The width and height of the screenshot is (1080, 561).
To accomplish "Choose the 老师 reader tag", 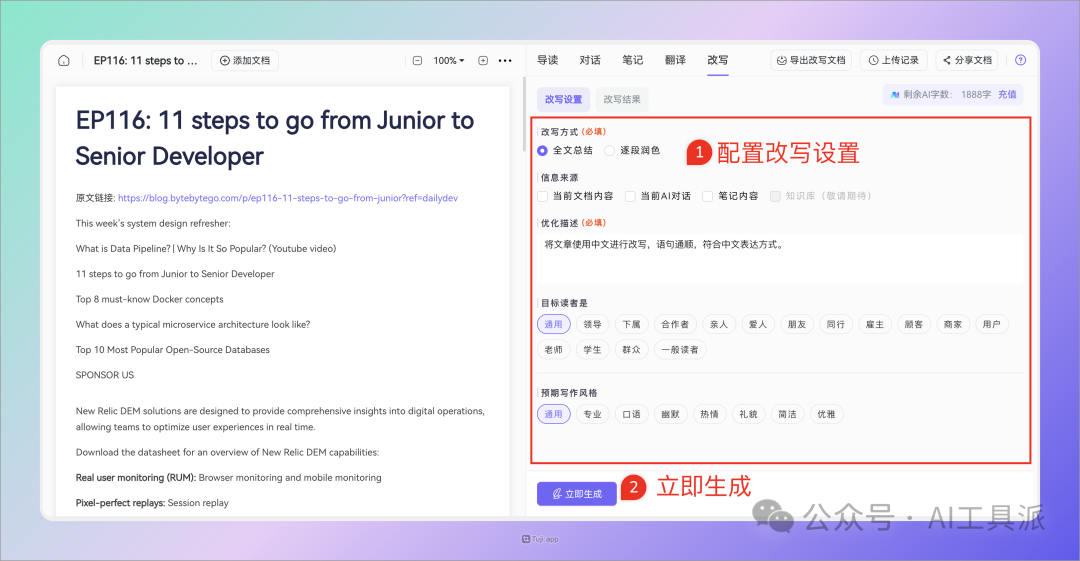I will [554, 350].
